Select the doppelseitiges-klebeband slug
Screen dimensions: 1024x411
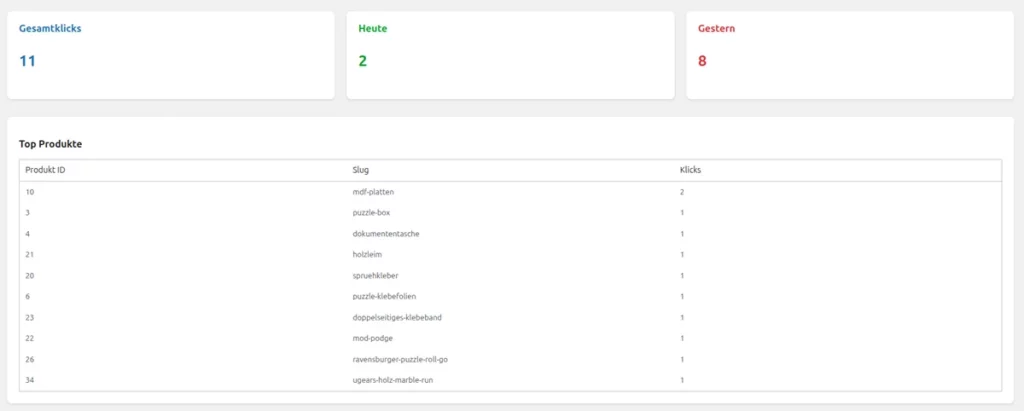click(397, 317)
